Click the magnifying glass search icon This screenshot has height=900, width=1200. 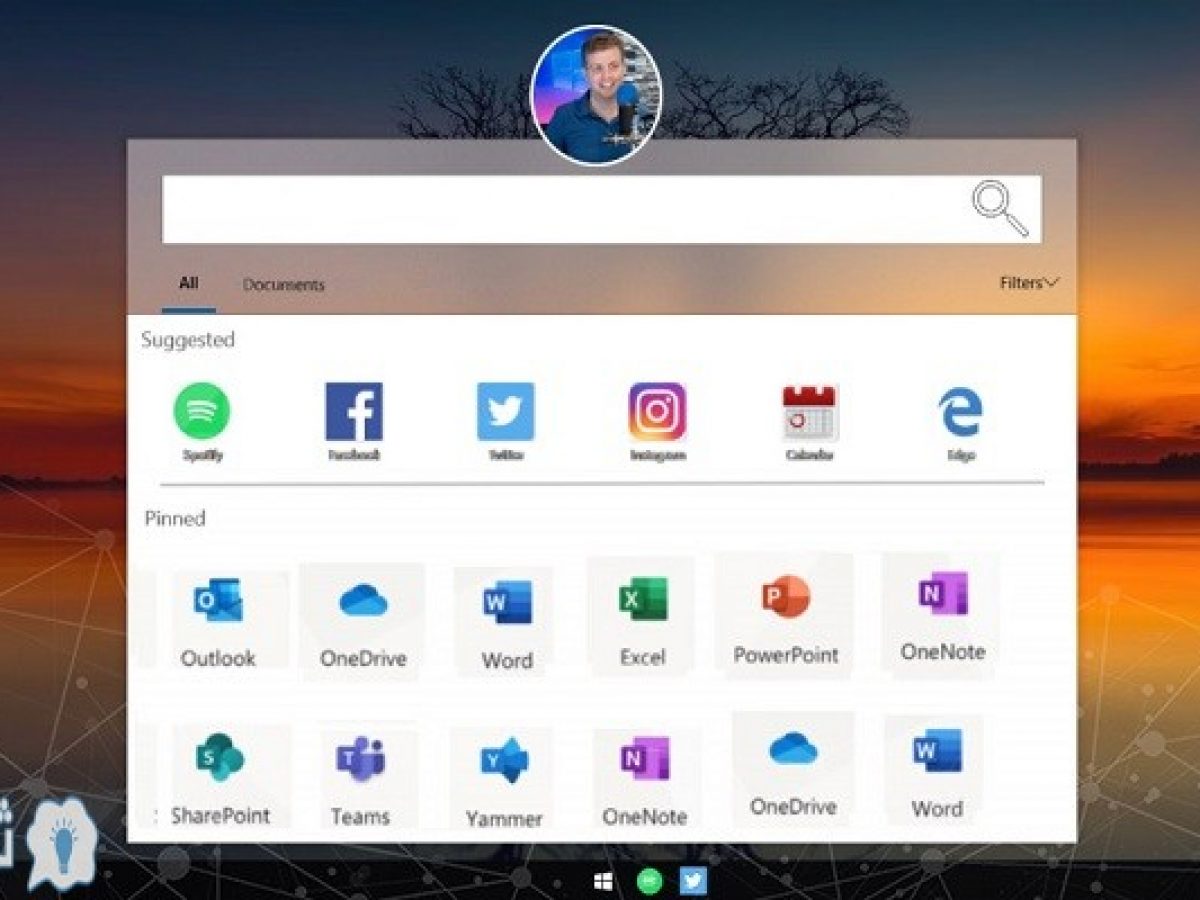pos(1000,209)
